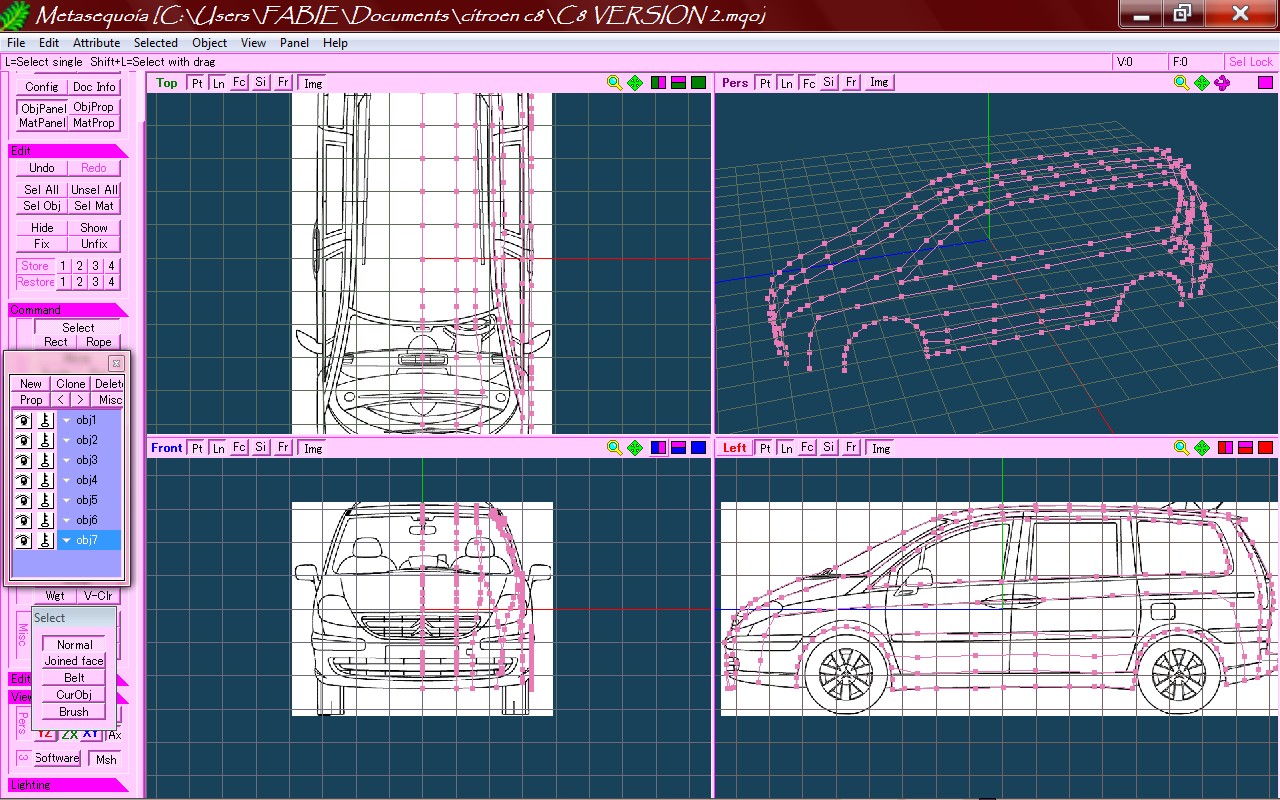Open the Attribute menu

tap(97, 43)
